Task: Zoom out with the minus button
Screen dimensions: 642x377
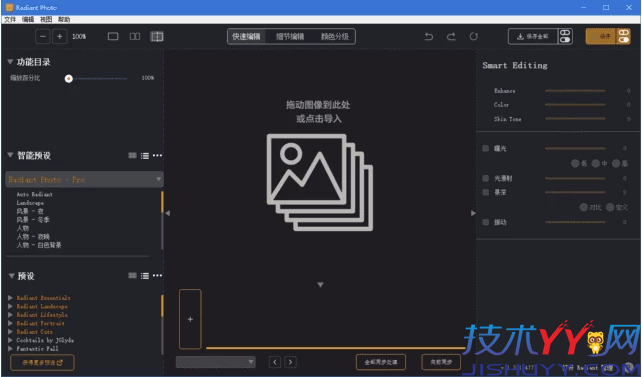Action: tap(43, 36)
